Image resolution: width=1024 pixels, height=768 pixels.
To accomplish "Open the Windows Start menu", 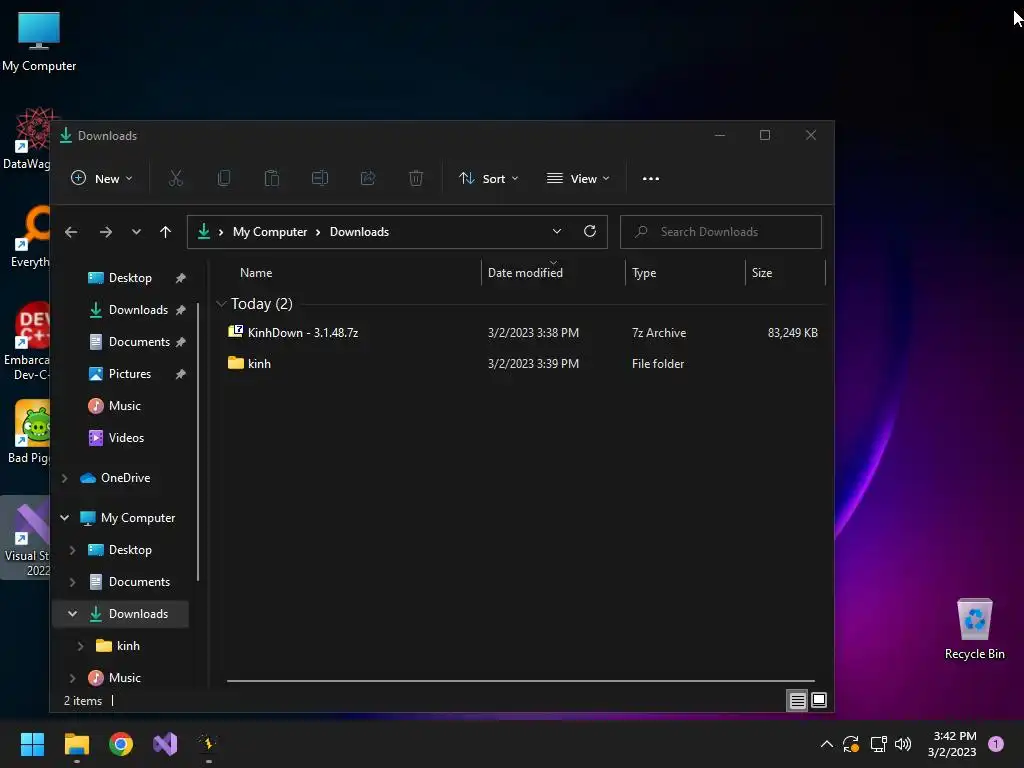I will tap(32, 744).
